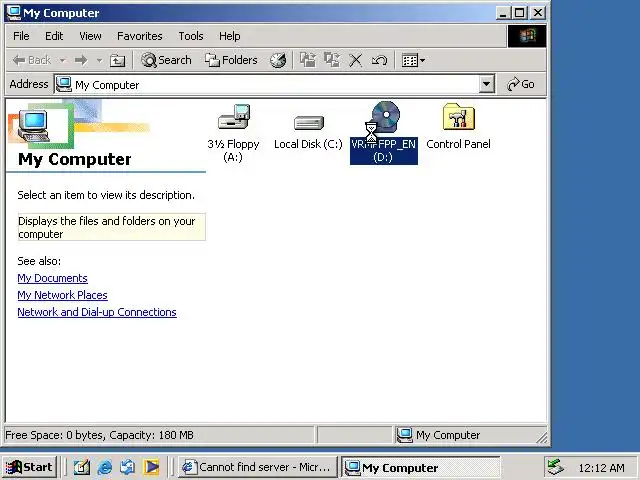Click the Move To toolbar icon
The image size is (640, 480).
pos(308,60)
